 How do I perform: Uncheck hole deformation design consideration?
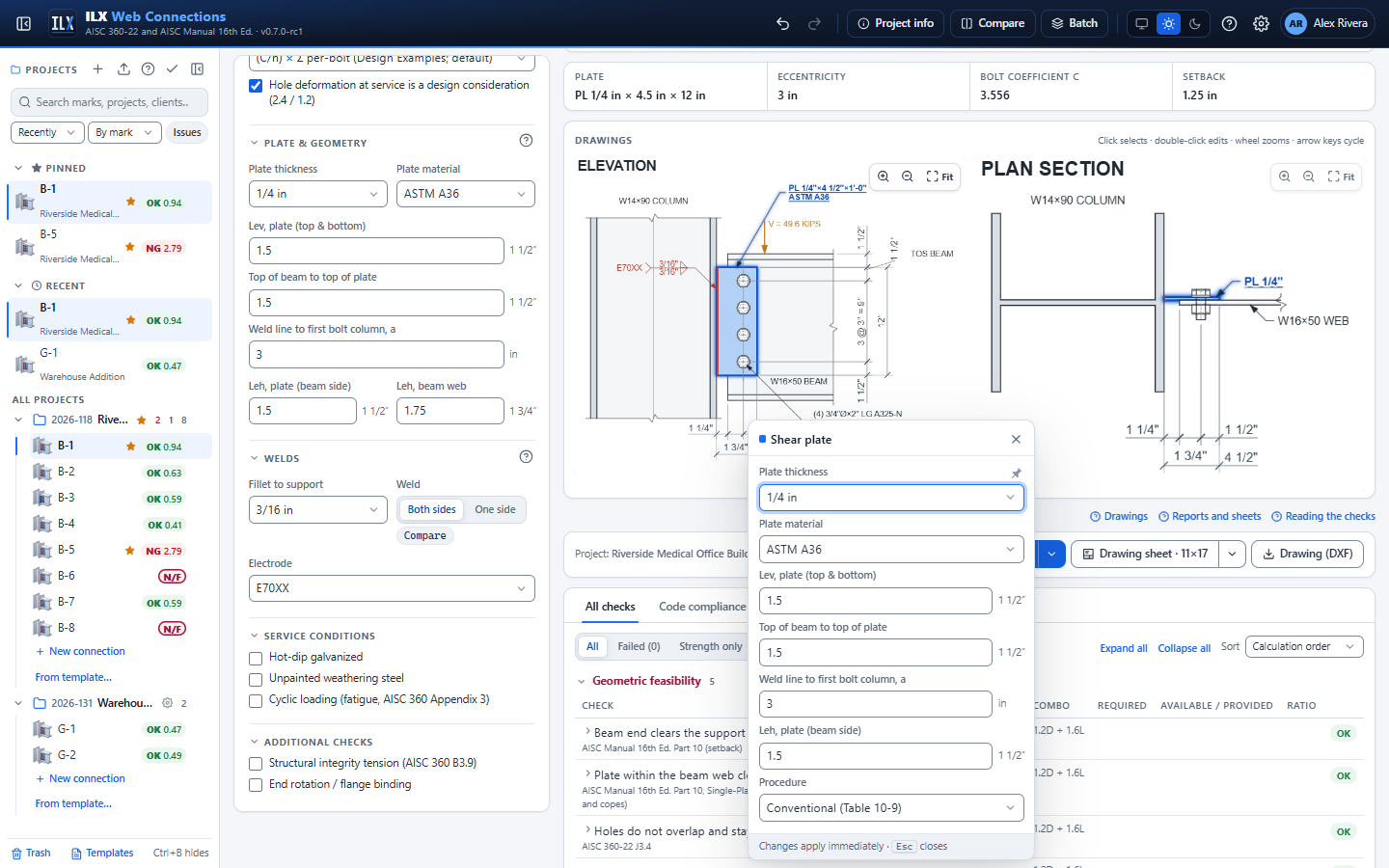click(x=256, y=86)
